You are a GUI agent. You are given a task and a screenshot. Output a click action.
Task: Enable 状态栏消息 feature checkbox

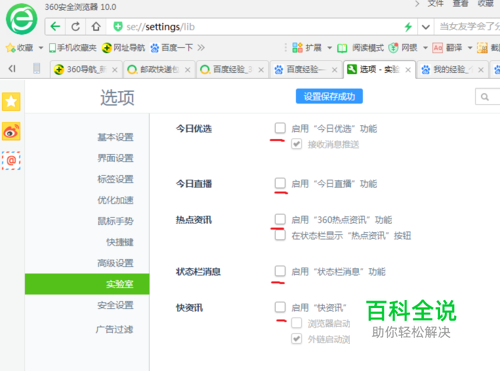point(280,271)
